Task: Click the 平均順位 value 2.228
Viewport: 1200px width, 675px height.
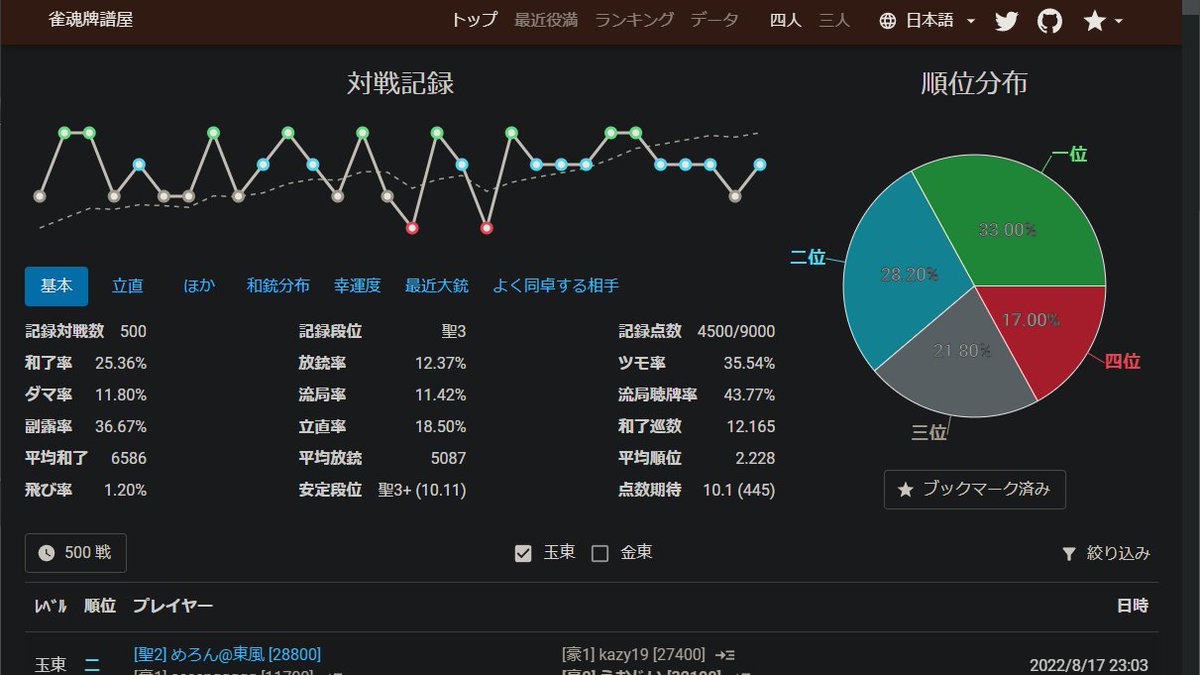Action: coord(755,458)
